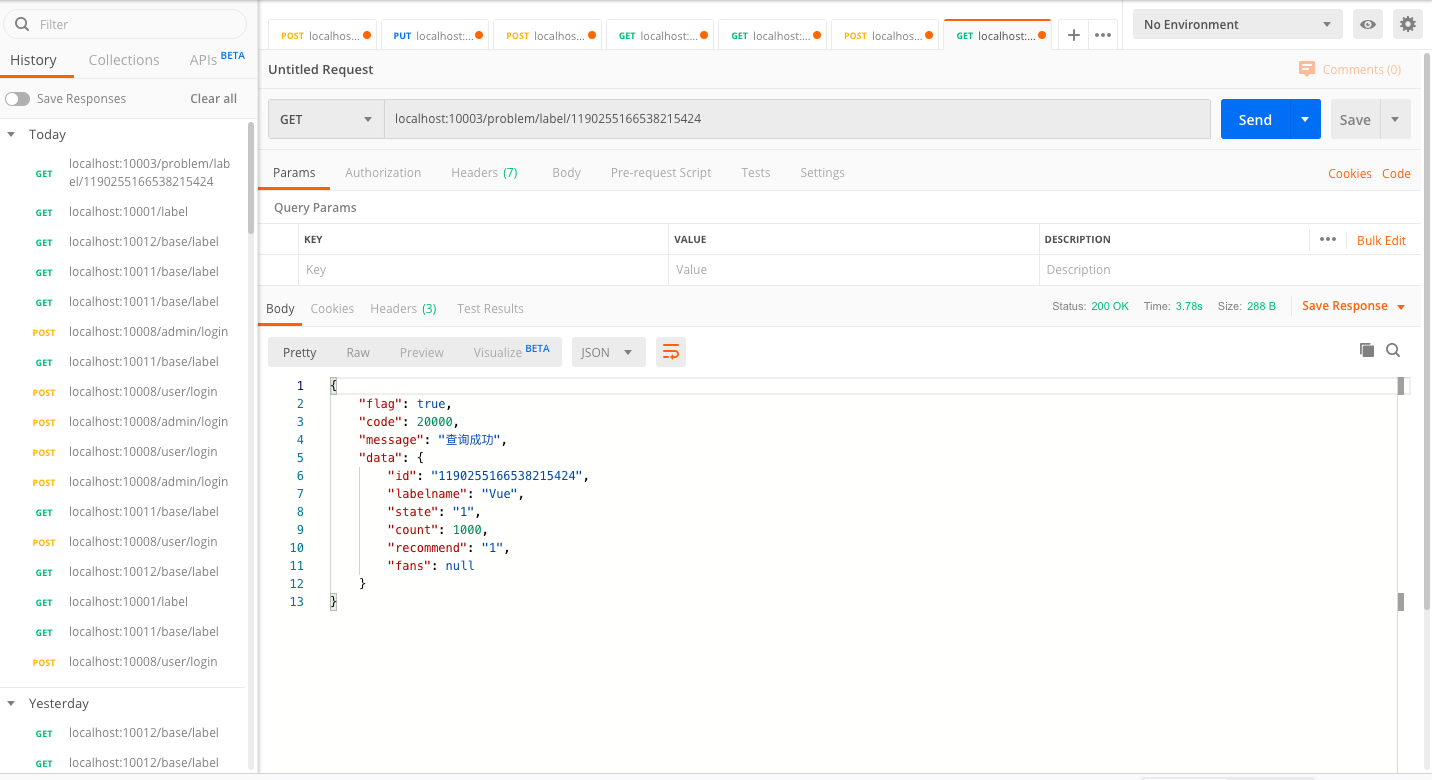The image size is (1432, 780).
Task: Click the query param Key field
Action: (483, 270)
